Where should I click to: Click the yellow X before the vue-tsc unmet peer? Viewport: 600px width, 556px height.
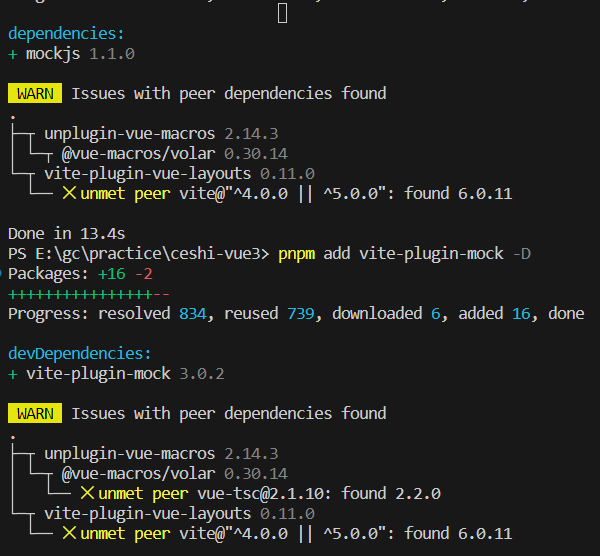pos(87,493)
